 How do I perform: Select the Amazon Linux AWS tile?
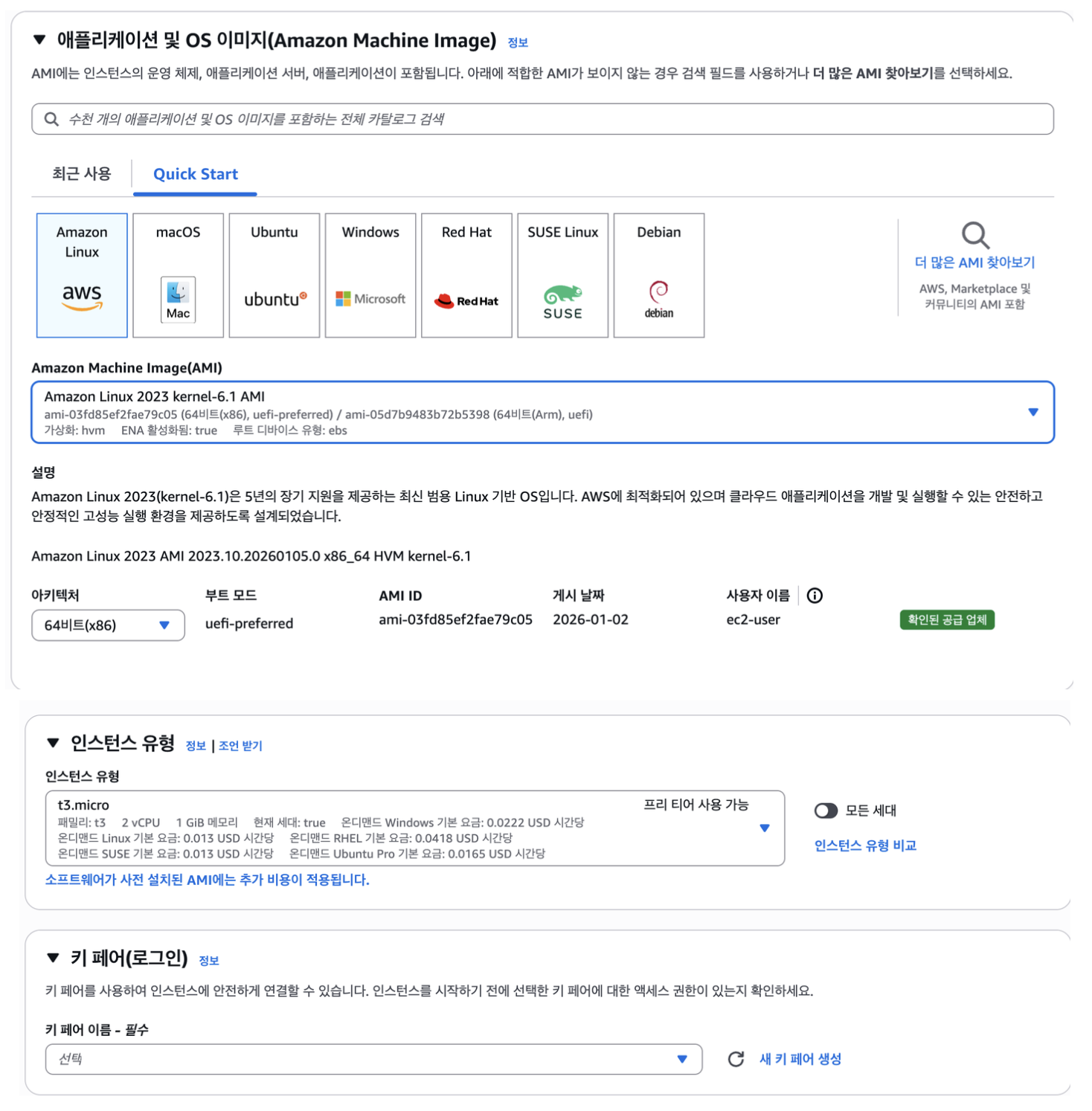[x=82, y=275]
